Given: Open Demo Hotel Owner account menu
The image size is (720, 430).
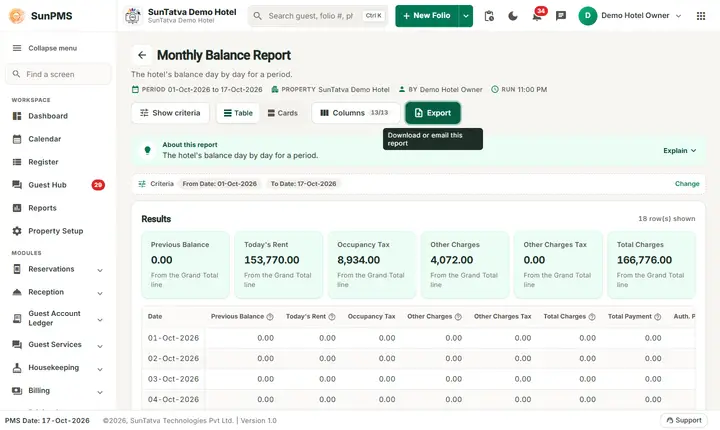Looking at the screenshot, I should pyautogui.click(x=630, y=16).
